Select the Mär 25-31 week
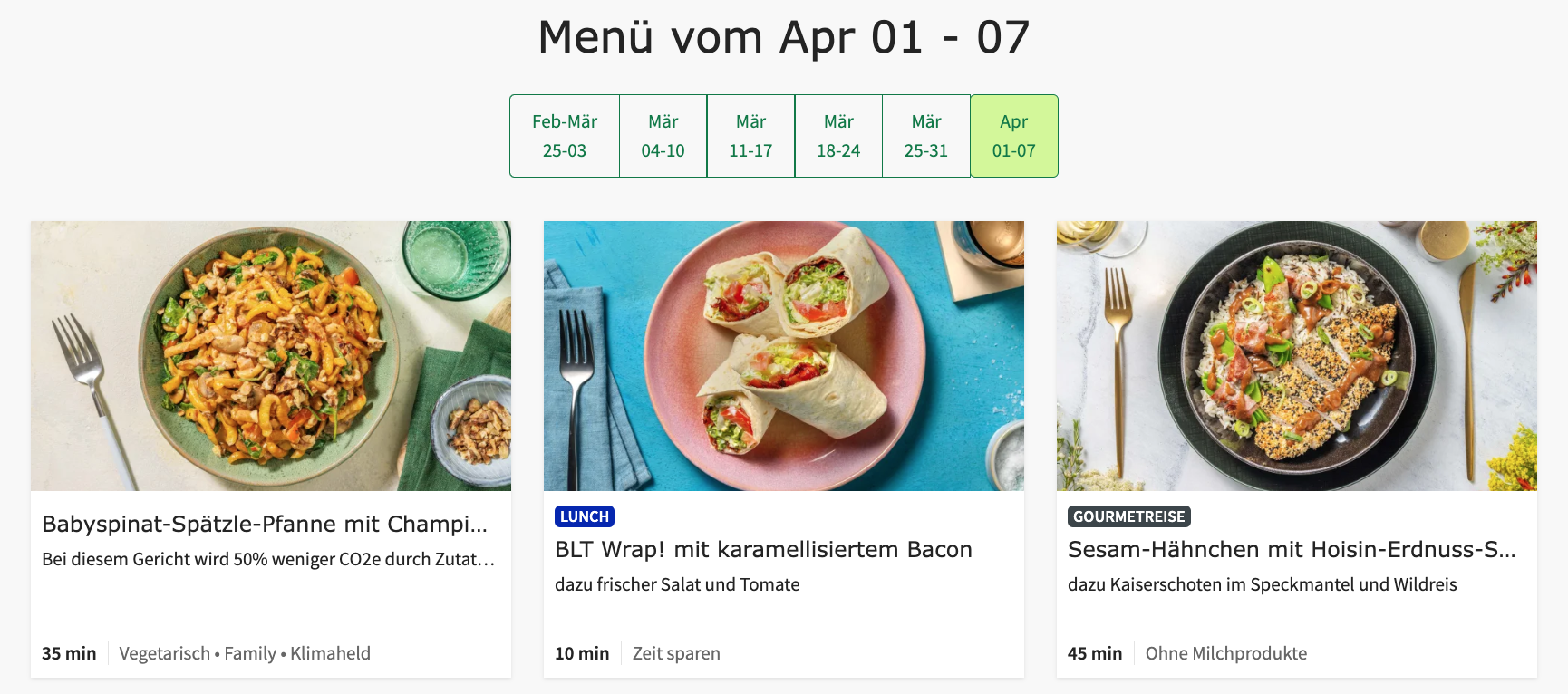Viewport: 1568px width, 694px height. click(926, 135)
